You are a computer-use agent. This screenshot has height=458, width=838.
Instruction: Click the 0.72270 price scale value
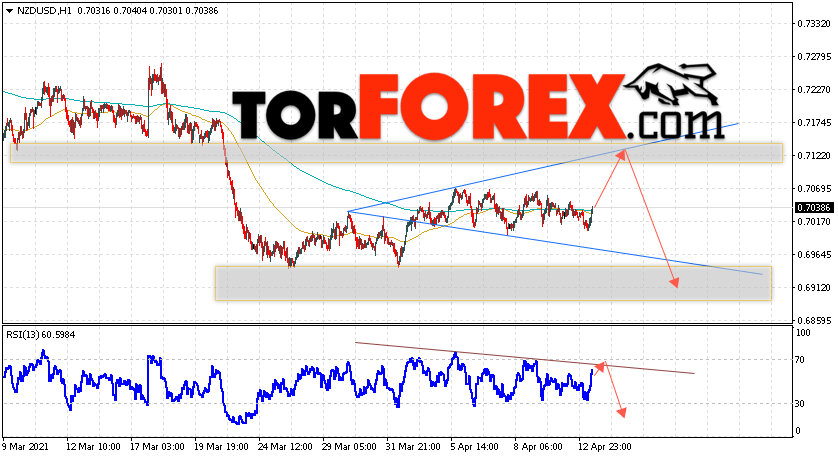point(814,90)
